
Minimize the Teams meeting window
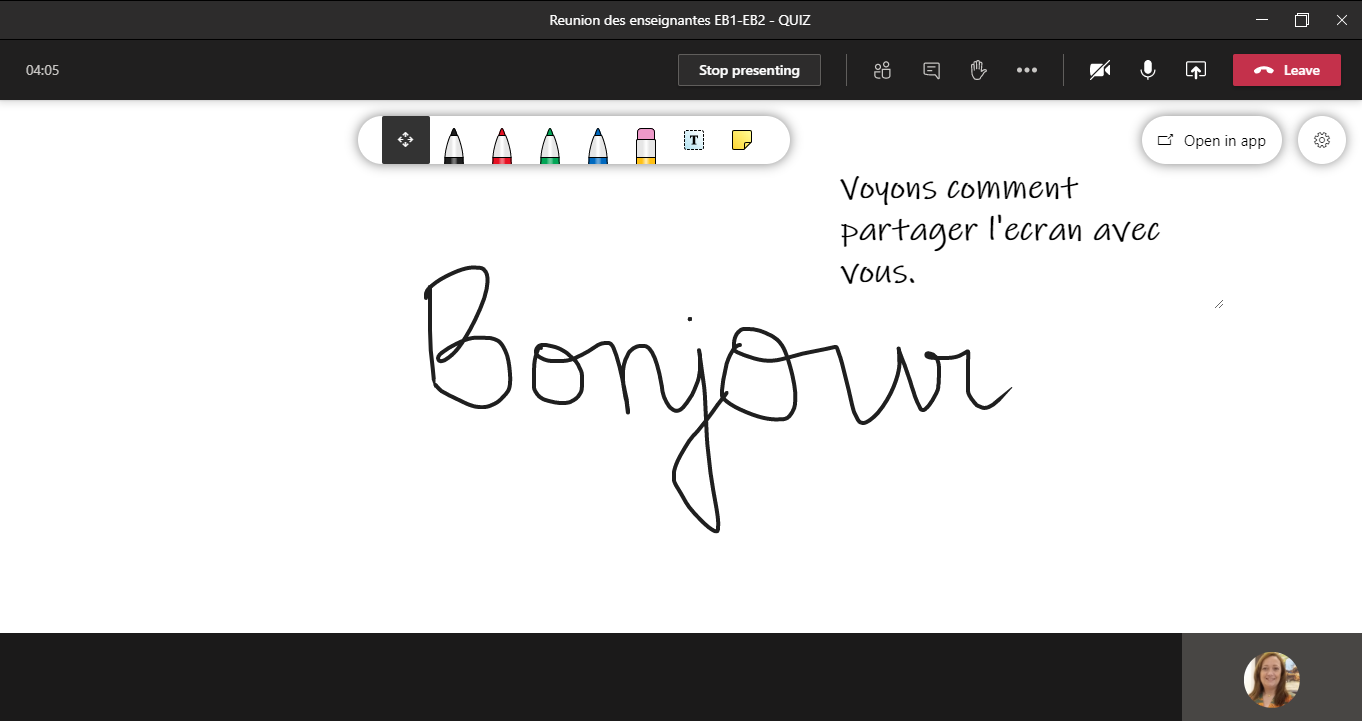pyautogui.click(x=1262, y=20)
